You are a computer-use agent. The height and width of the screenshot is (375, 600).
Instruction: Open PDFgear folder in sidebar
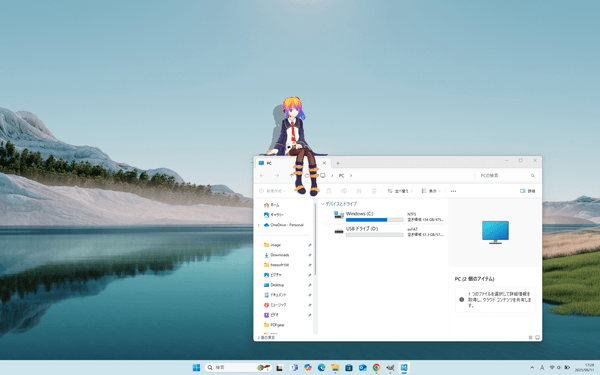(x=274, y=324)
